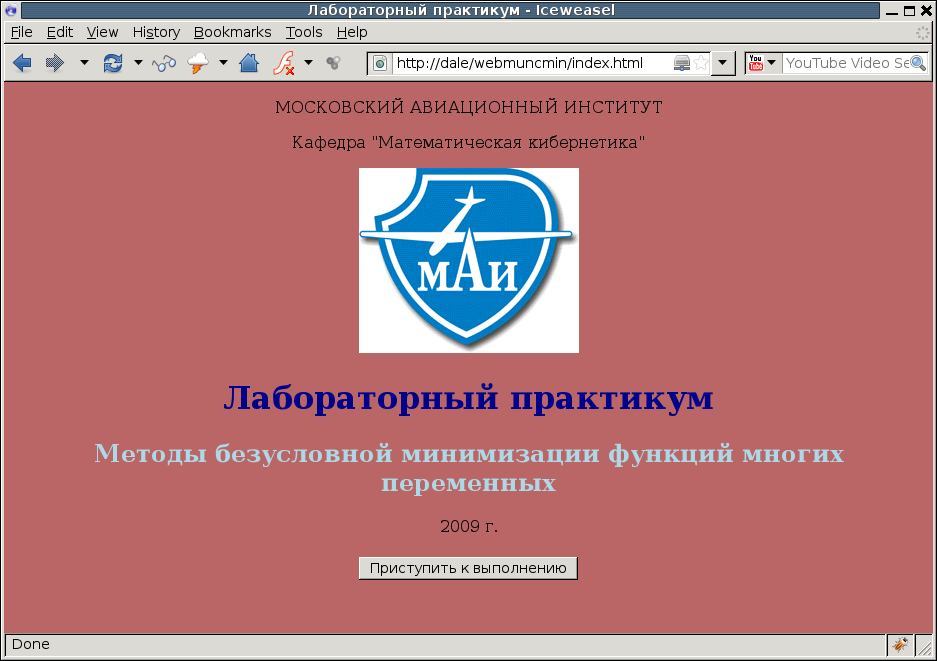Go forward with the right arrow
The width and height of the screenshot is (937, 661).
click(x=55, y=63)
